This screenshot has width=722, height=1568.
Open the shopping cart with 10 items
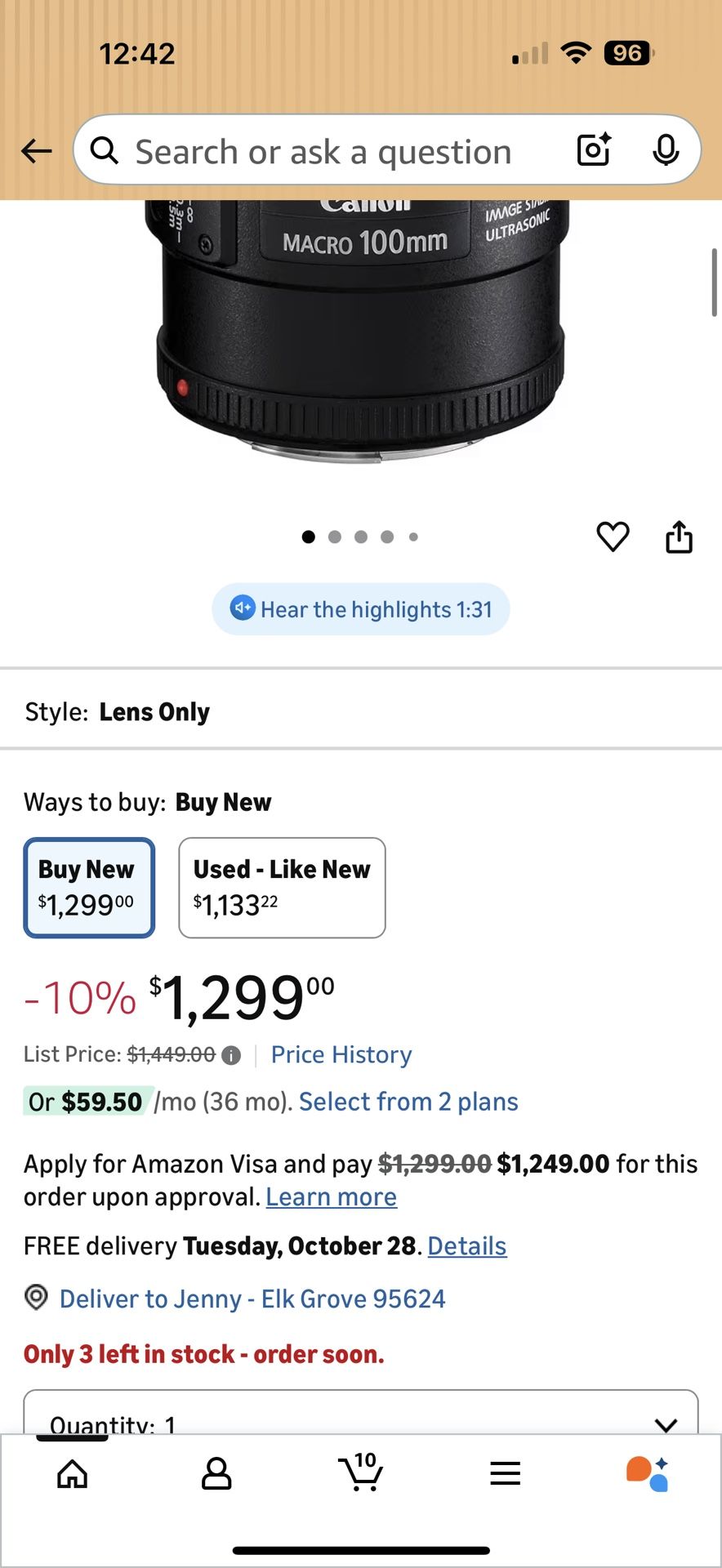[x=360, y=1472]
